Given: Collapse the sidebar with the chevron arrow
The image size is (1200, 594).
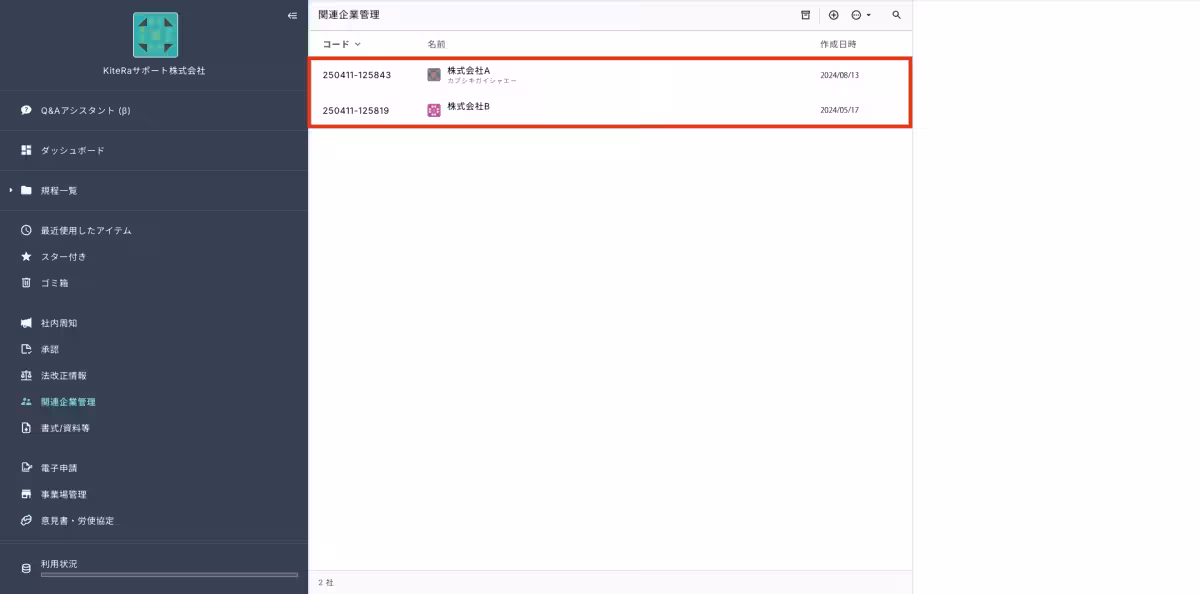Looking at the screenshot, I should pos(291,15).
